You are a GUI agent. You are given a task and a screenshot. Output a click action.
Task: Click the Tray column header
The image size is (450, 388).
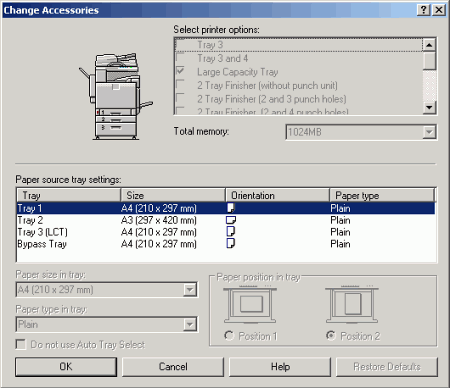(x=69, y=195)
